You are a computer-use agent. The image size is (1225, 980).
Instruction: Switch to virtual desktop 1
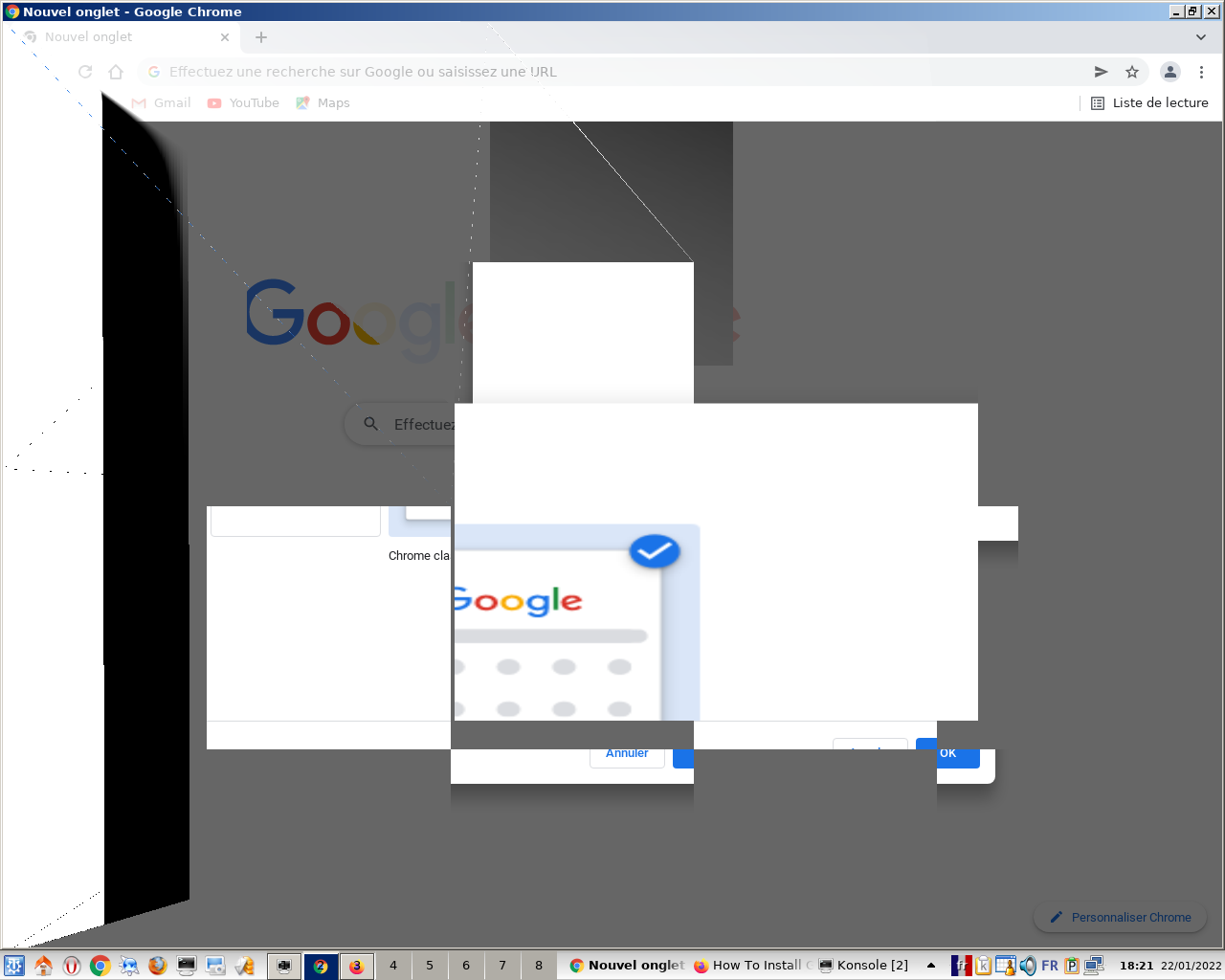tap(284, 966)
